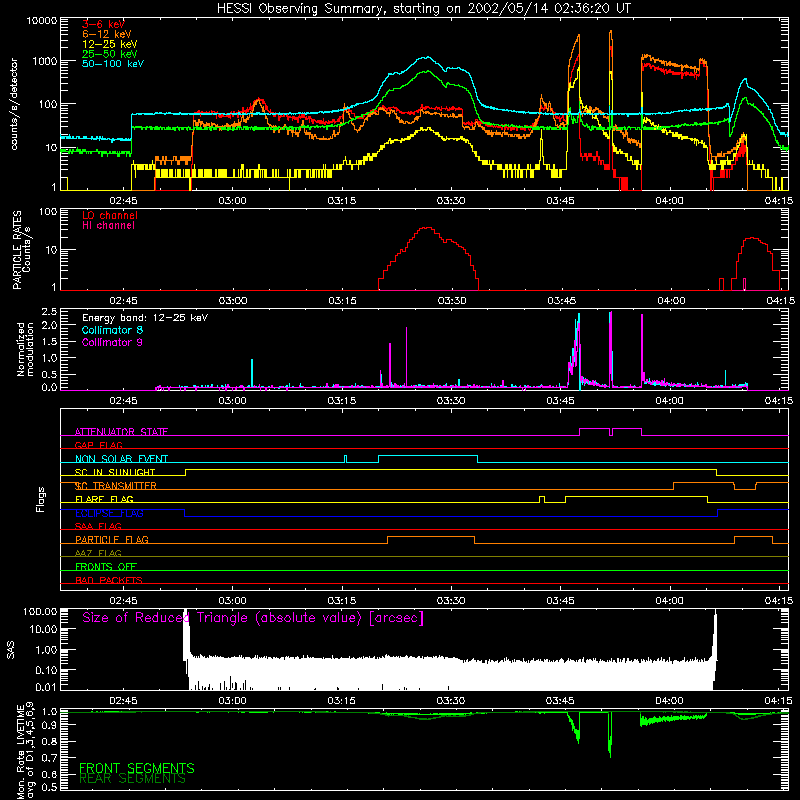Click the FLARE FLAG label
The image size is (800, 800).
104,499
